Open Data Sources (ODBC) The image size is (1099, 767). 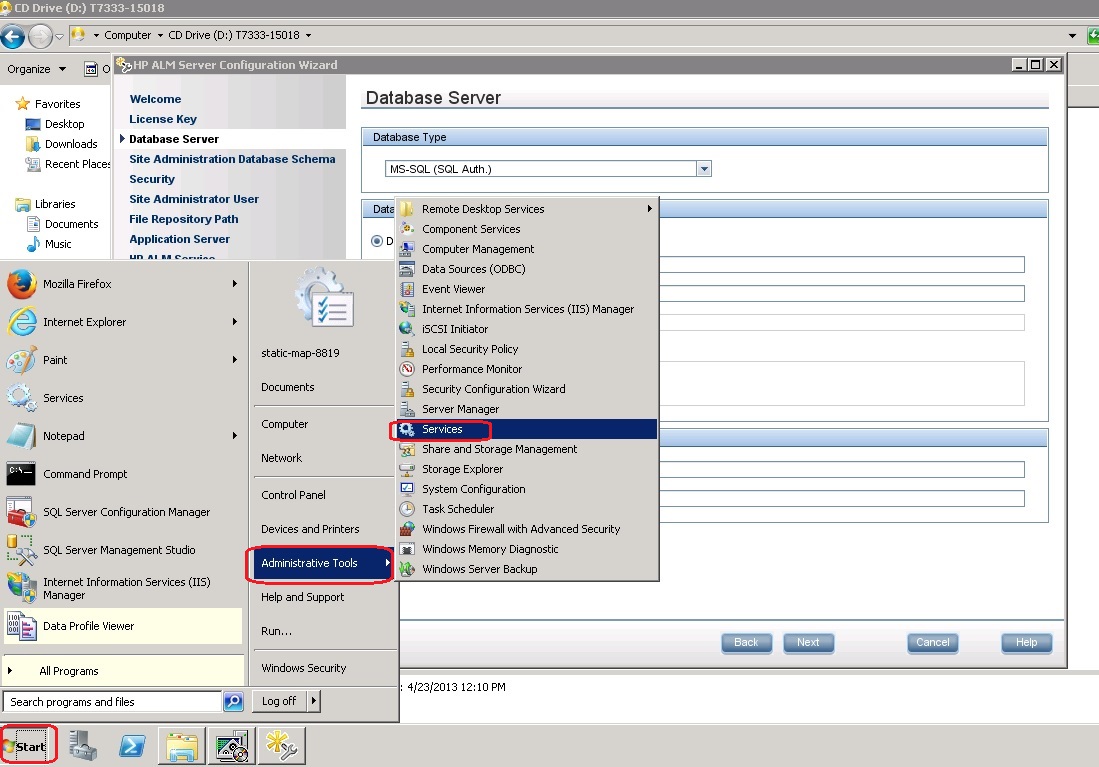click(473, 269)
